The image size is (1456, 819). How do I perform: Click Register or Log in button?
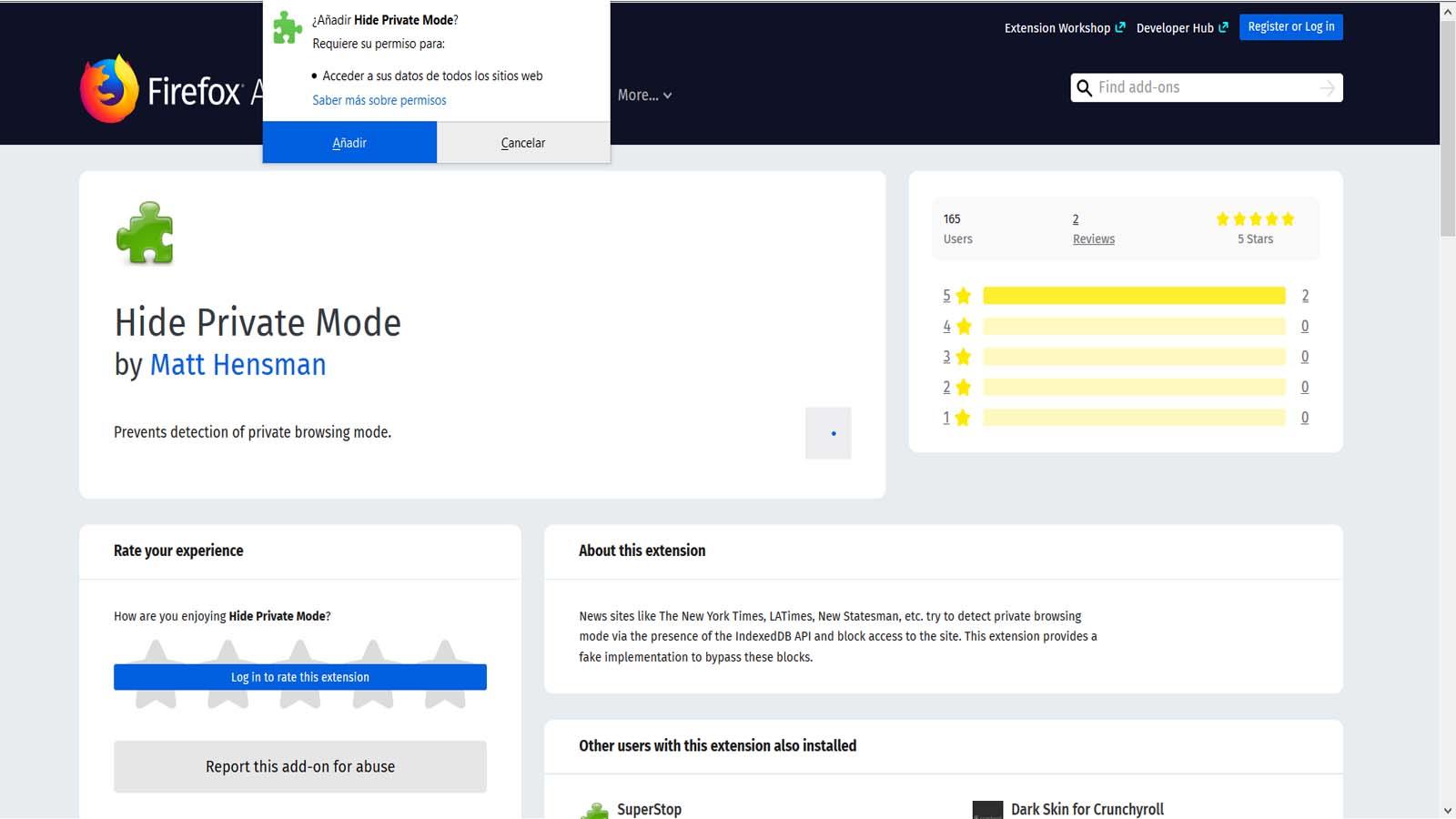(1291, 26)
